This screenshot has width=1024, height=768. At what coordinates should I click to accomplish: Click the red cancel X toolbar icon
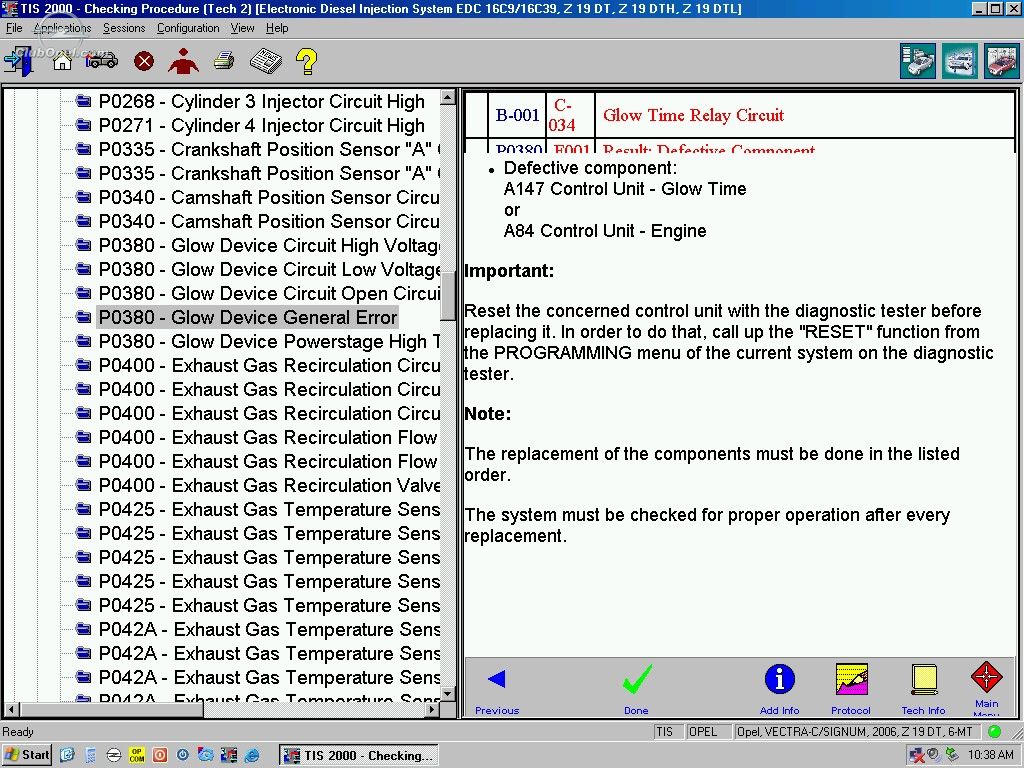click(x=144, y=61)
